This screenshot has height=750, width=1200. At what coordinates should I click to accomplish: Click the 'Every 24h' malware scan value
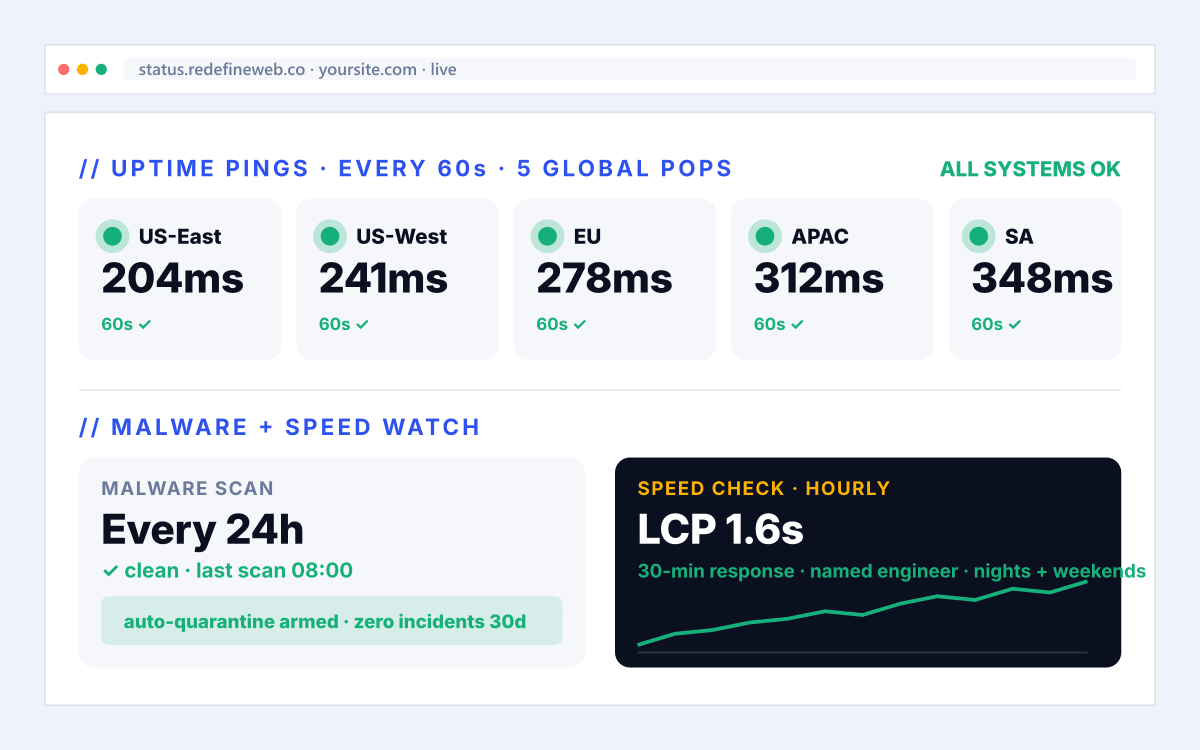click(x=202, y=530)
